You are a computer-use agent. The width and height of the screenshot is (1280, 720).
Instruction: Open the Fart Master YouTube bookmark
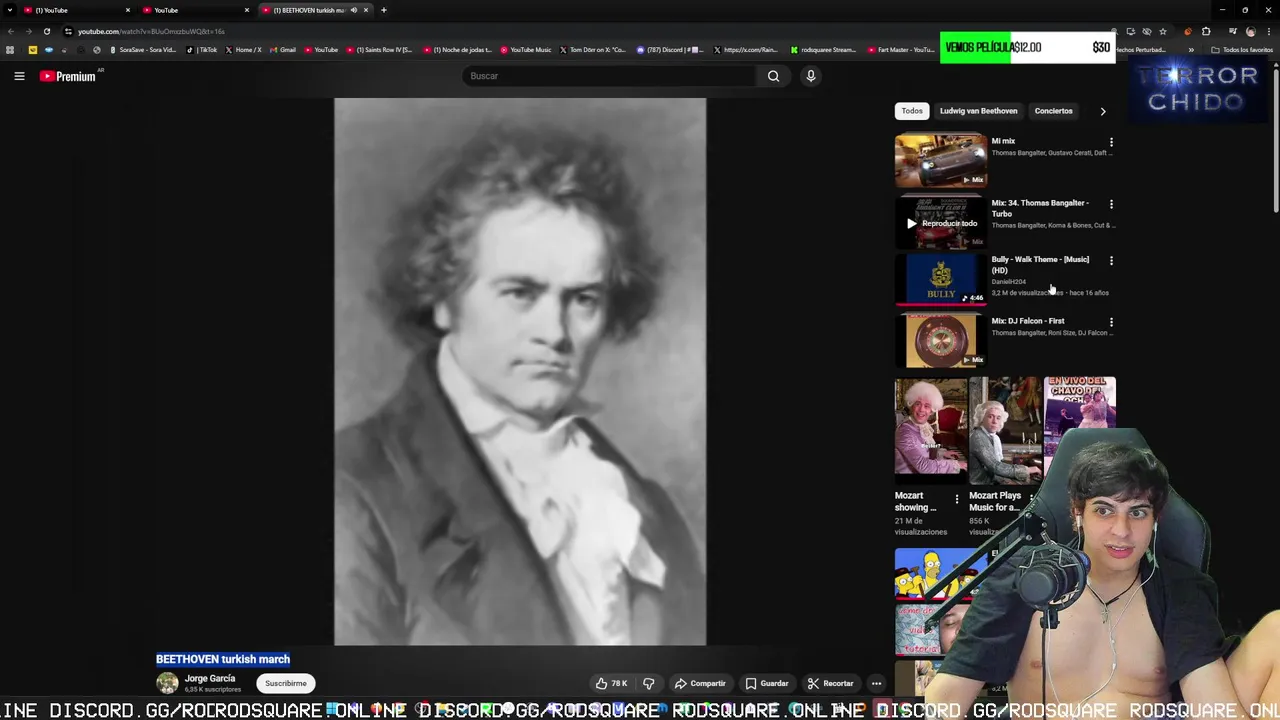click(x=900, y=50)
